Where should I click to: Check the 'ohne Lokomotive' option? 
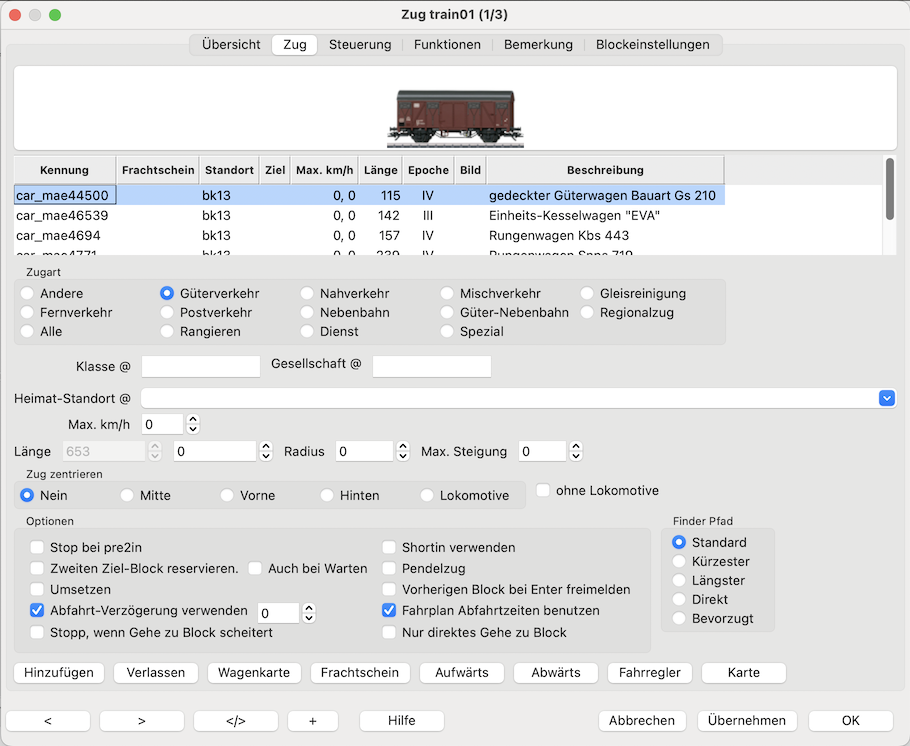(x=543, y=490)
